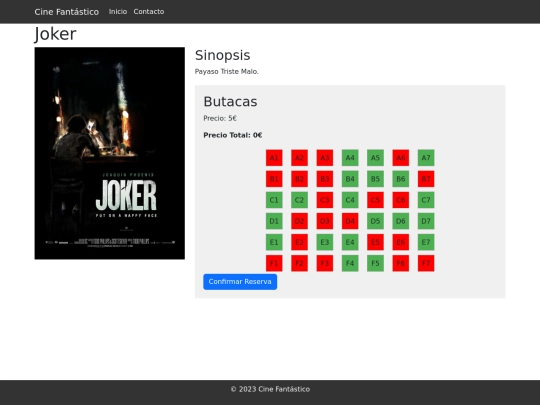Click taken seat F7
The height and width of the screenshot is (405, 540).
[426, 263]
